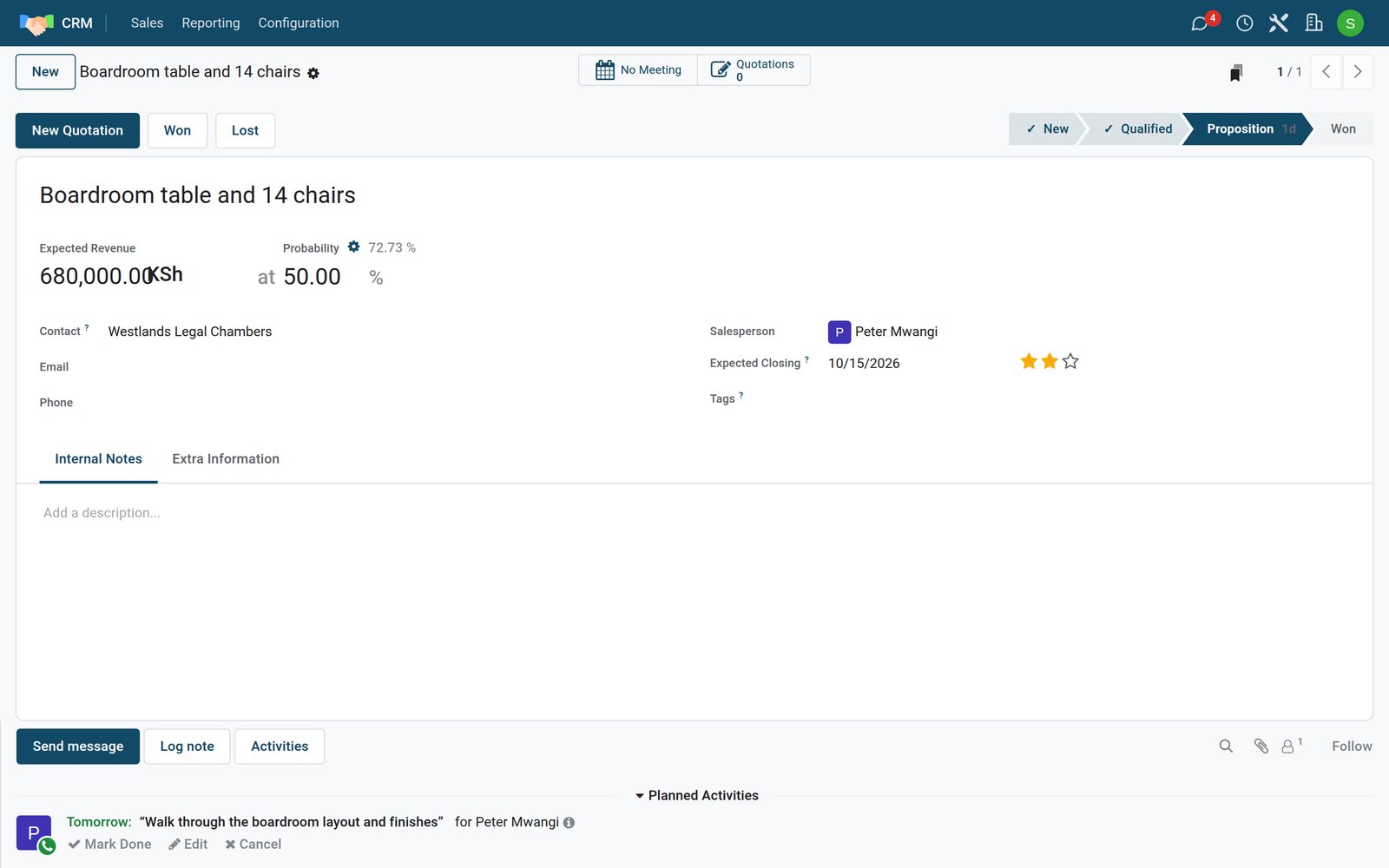This screenshot has height=868, width=1389.
Task: Switch to Extra Information tab
Action: pos(226,459)
